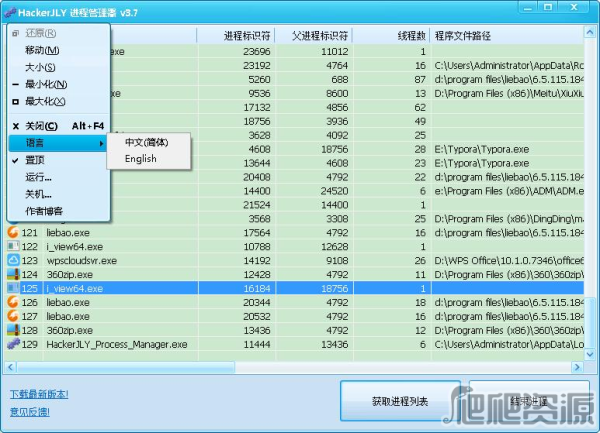
Task: Sort by 进程标识符 column header
Action: coord(236,36)
